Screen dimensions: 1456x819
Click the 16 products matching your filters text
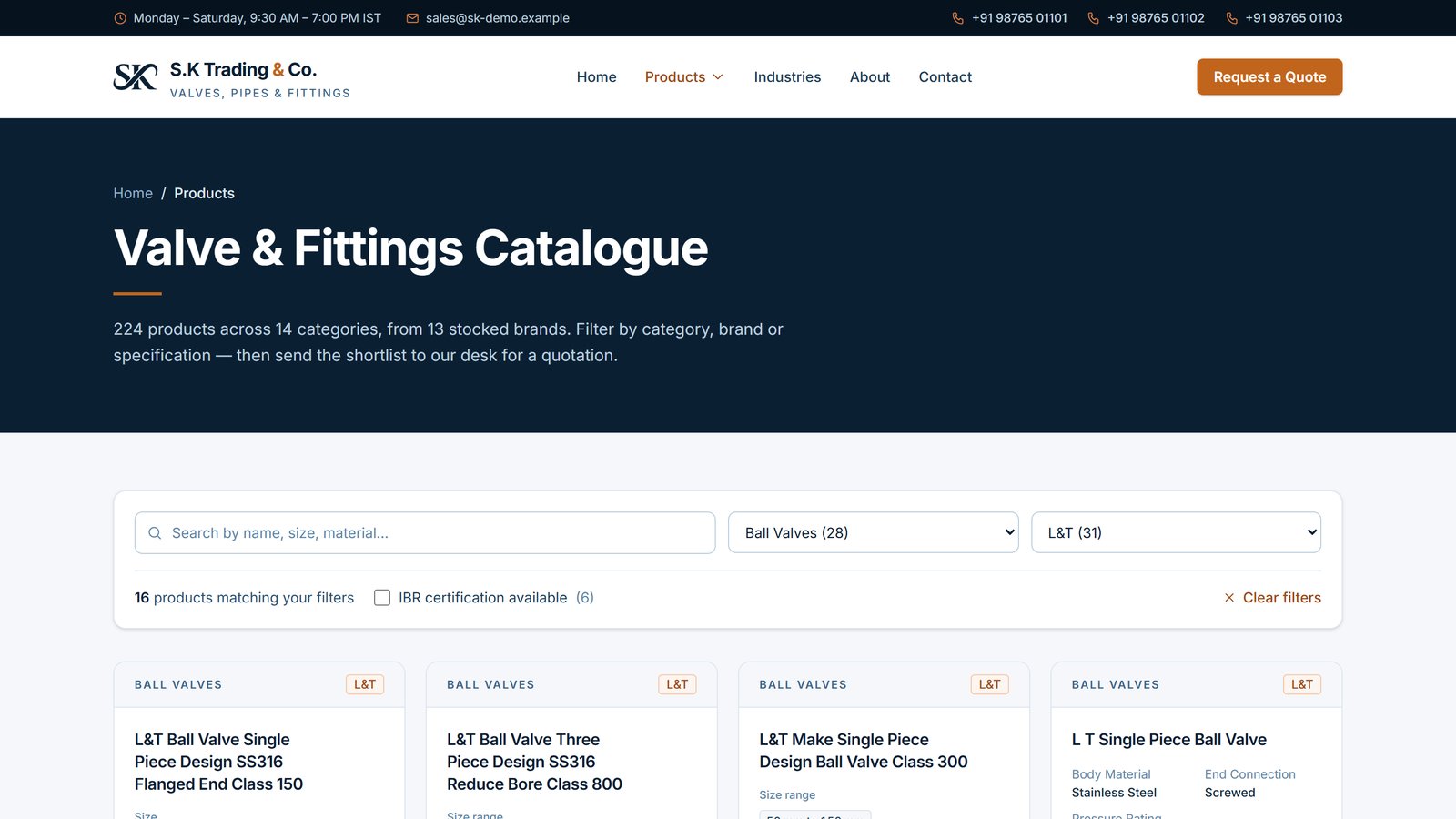click(x=244, y=598)
